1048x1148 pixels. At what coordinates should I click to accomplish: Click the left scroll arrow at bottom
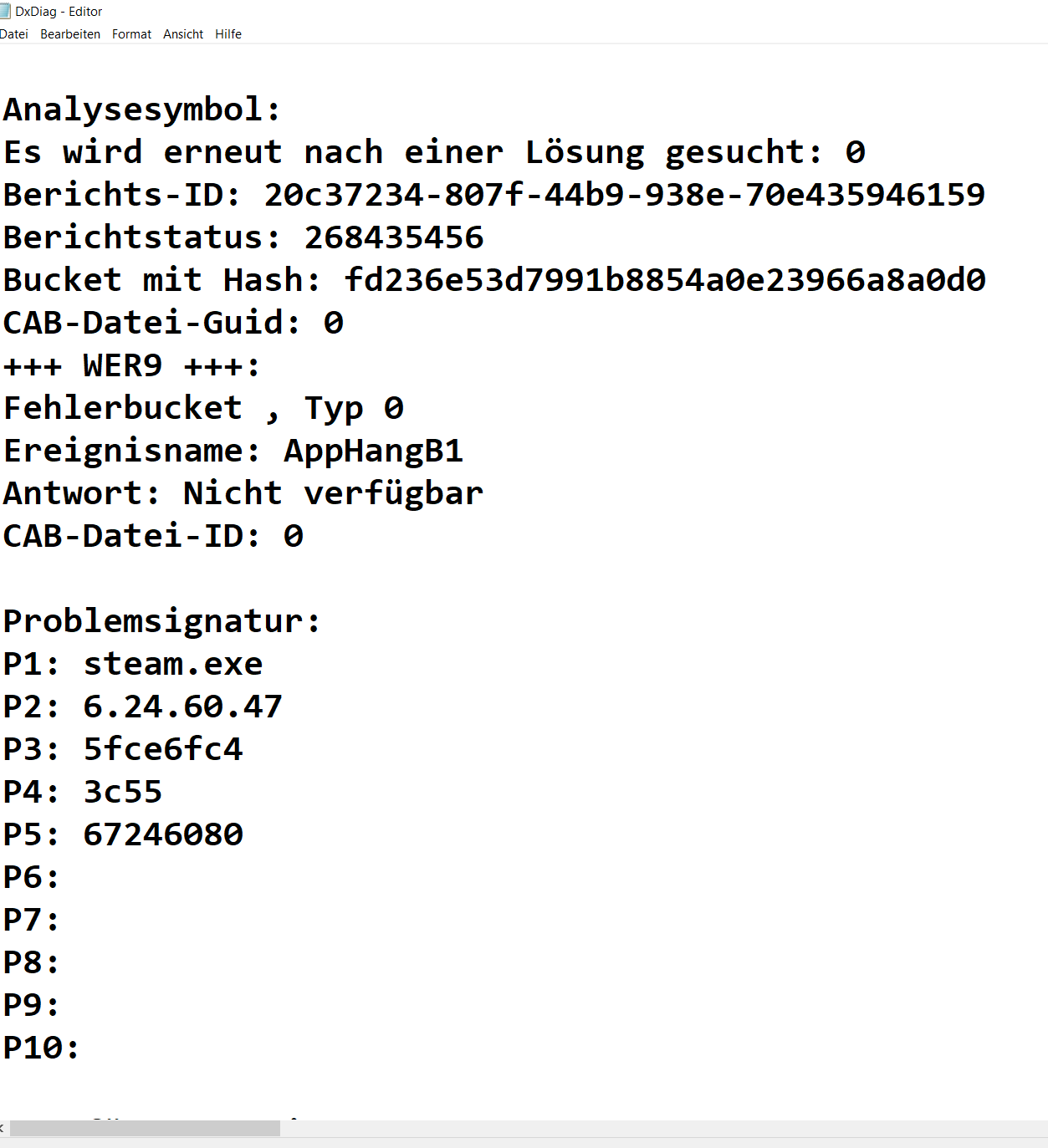pyautogui.click(x=3, y=1128)
